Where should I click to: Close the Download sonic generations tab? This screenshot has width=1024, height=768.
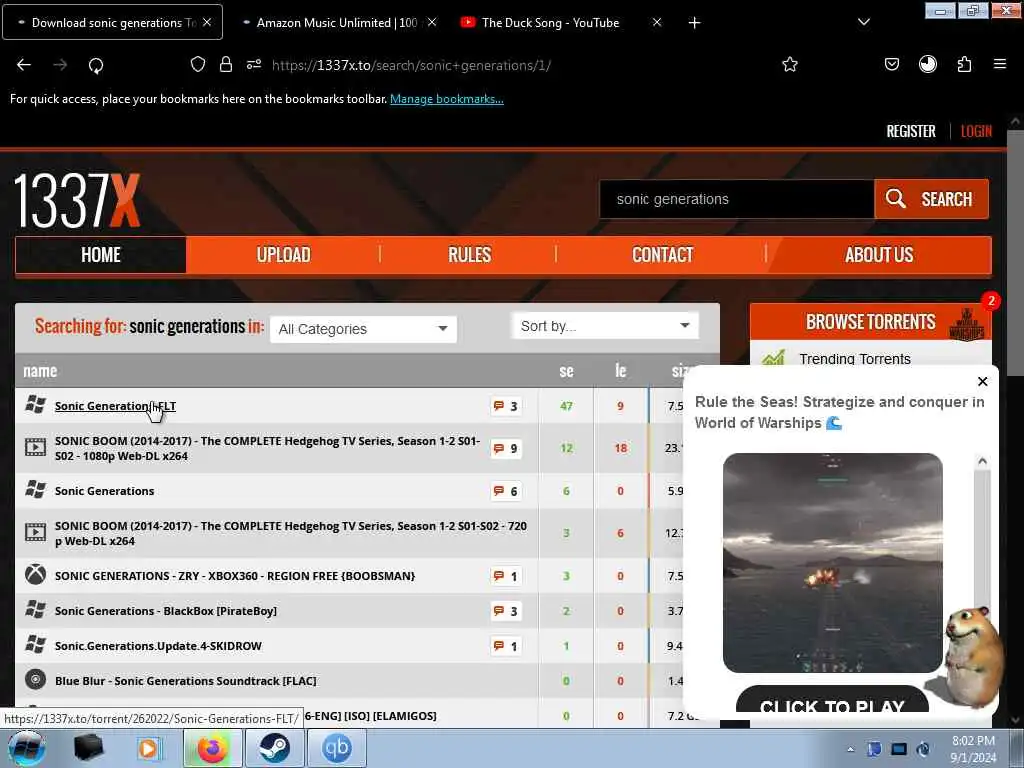(206, 22)
